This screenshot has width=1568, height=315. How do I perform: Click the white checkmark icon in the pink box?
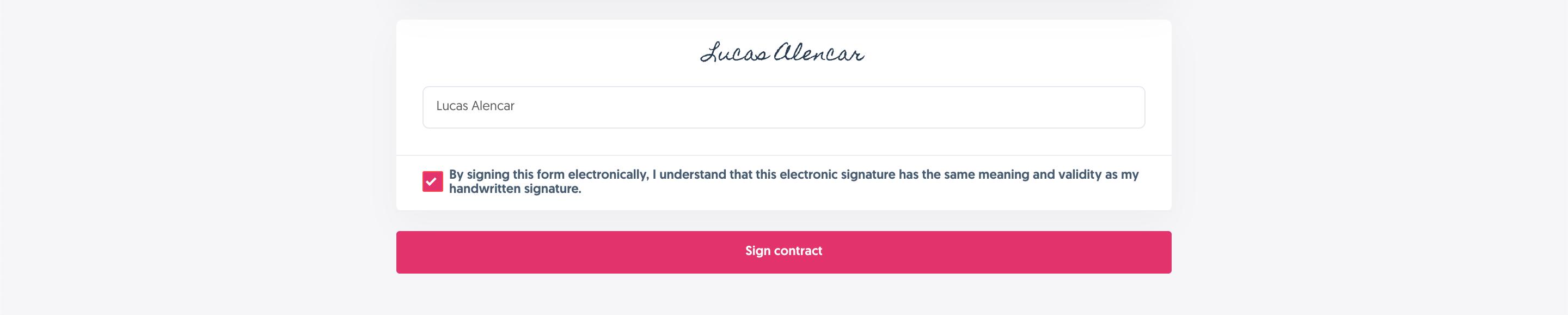point(432,181)
